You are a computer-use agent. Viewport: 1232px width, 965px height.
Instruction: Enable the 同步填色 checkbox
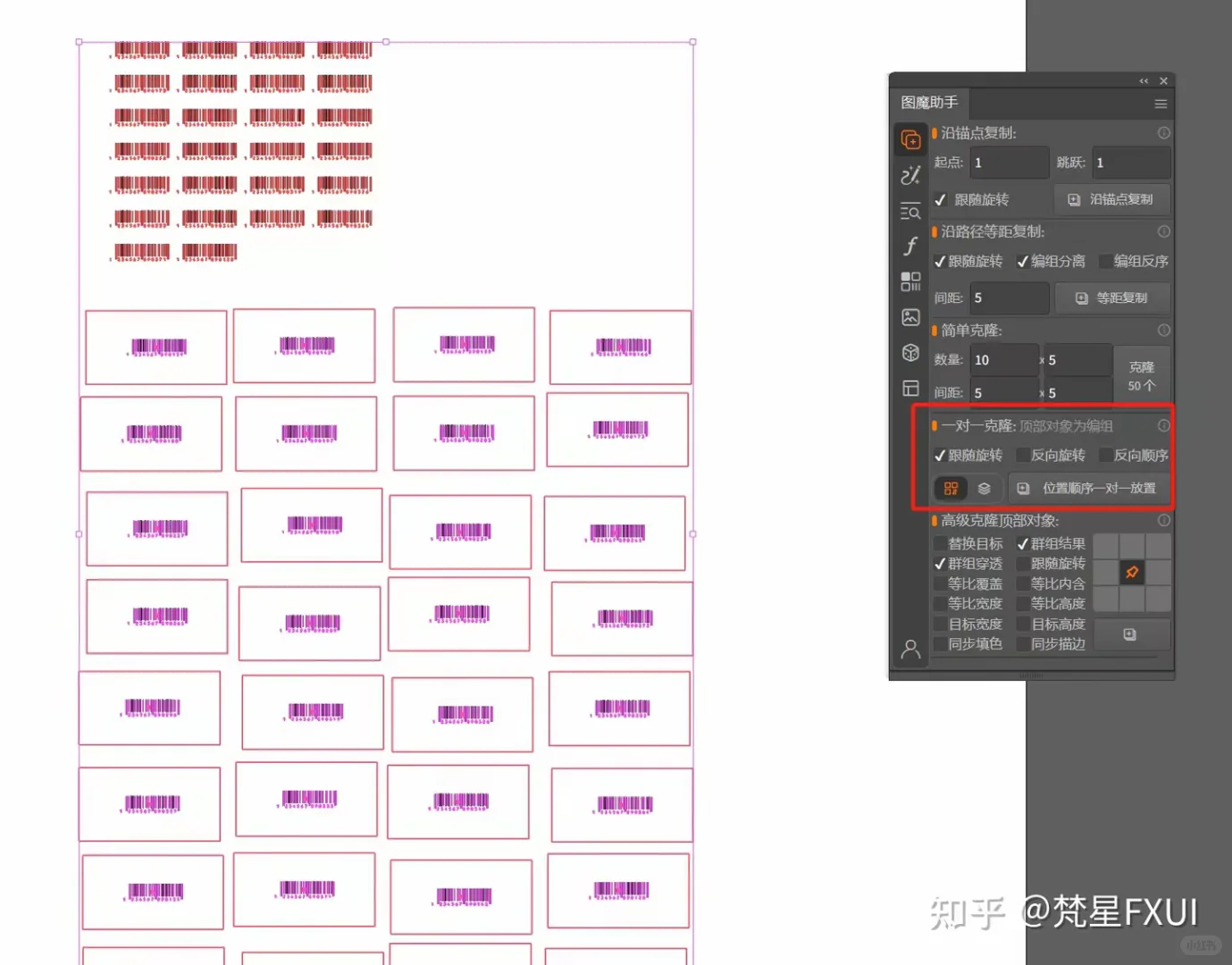point(940,644)
